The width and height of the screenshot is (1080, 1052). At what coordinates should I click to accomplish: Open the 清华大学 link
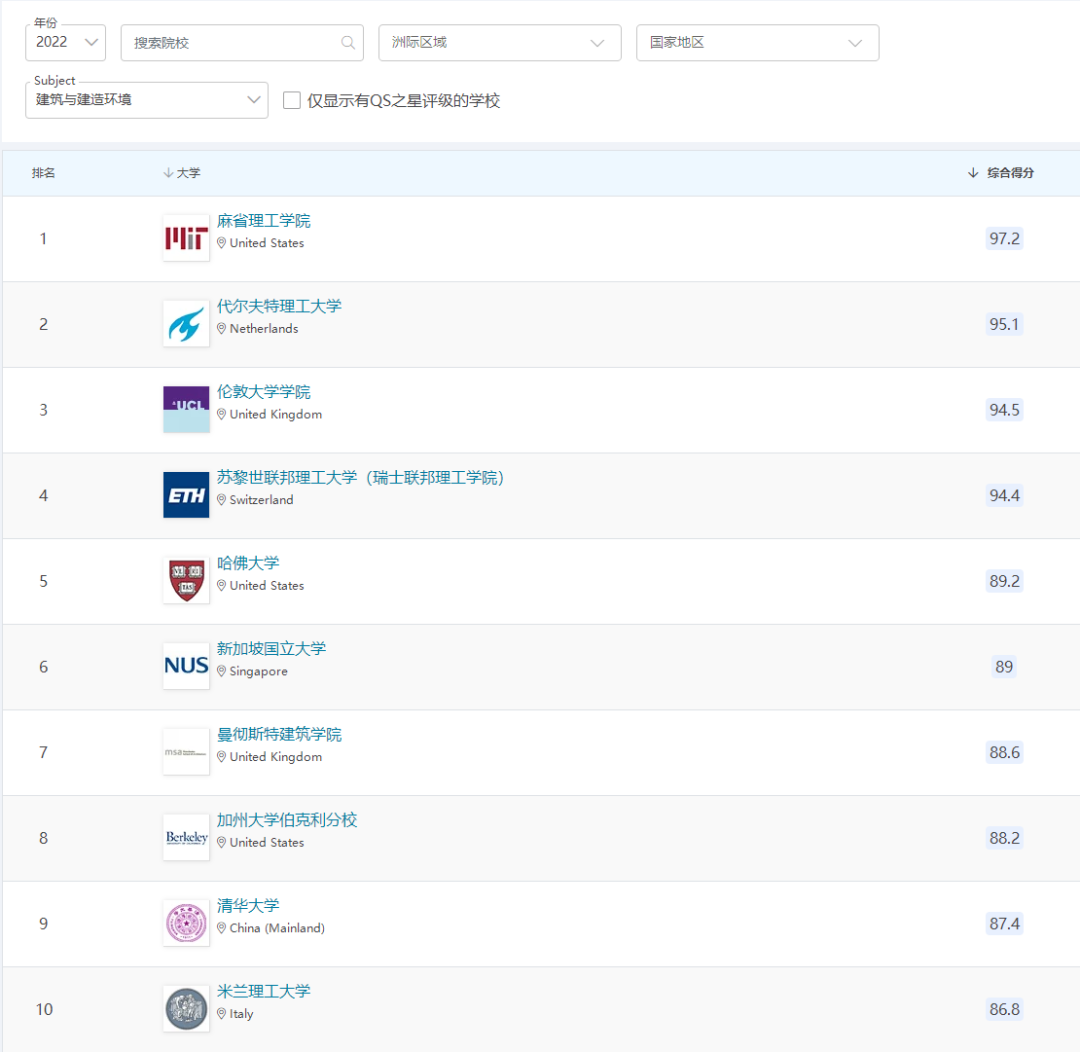coord(248,905)
